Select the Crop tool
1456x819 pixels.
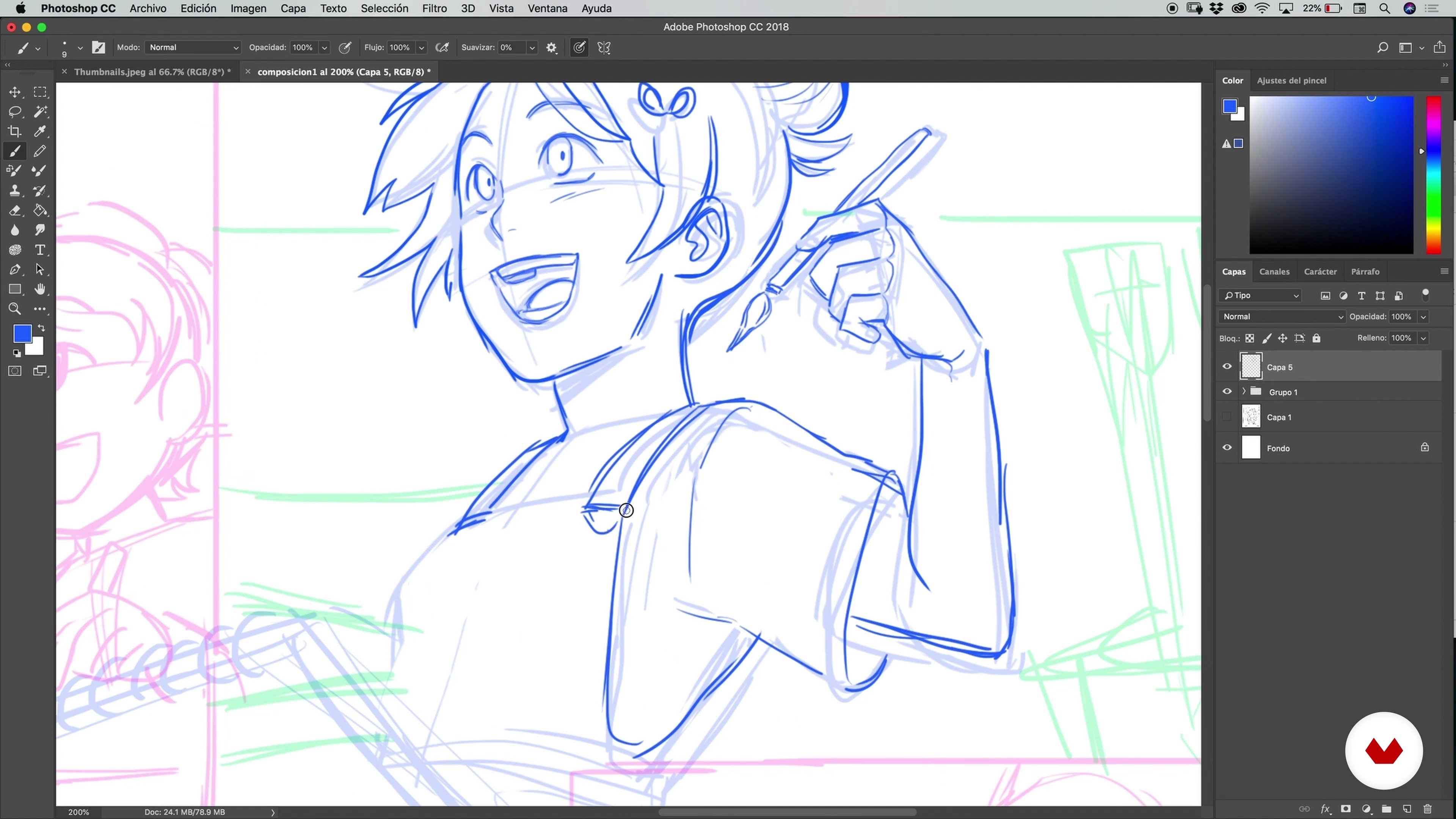tap(15, 131)
